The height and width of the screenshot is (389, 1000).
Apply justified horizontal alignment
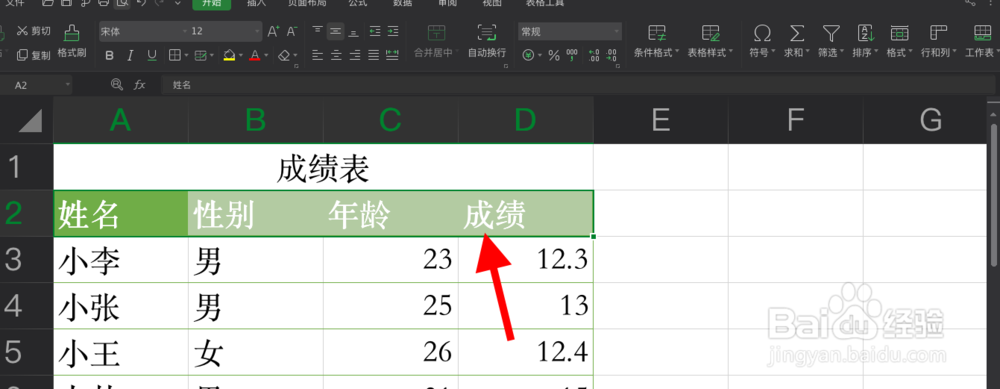pyautogui.click(x=374, y=55)
